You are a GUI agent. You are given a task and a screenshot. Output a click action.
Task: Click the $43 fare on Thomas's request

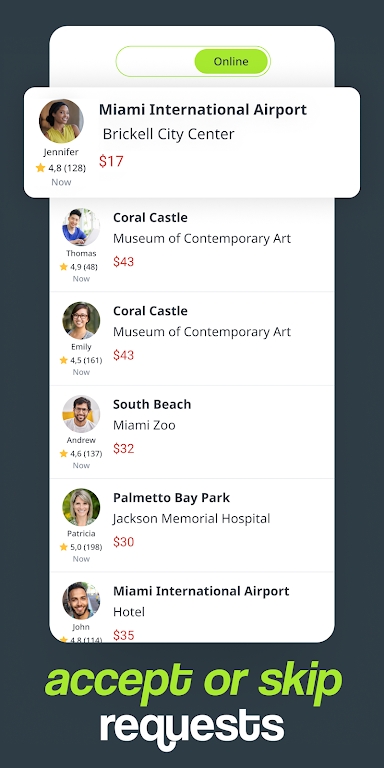pyautogui.click(x=123, y=262)
